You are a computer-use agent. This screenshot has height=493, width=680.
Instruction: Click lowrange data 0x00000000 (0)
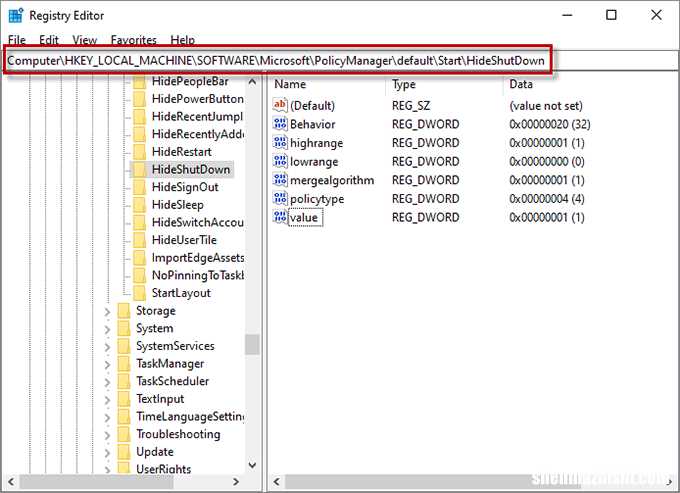547,162
